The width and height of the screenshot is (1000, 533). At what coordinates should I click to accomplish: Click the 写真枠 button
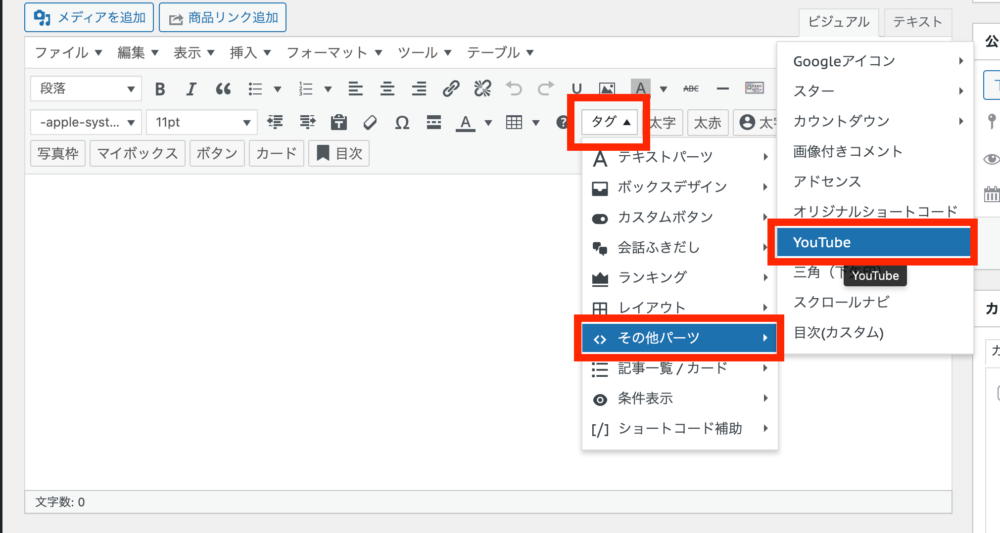point(58,153)
